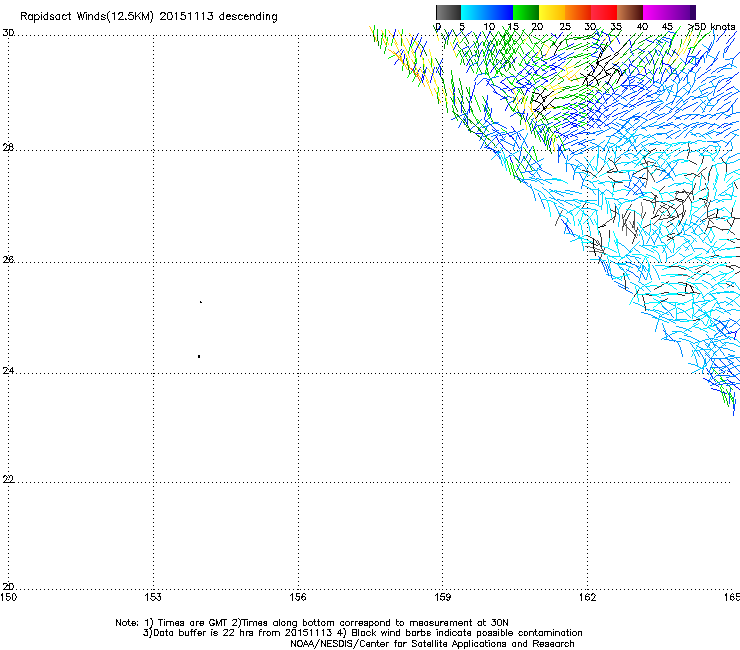
Task: Click the title 'Rapidscat Winds(12.5KM) 20151113 descending'
Action: pyautogui.click(x=149, y=17)
